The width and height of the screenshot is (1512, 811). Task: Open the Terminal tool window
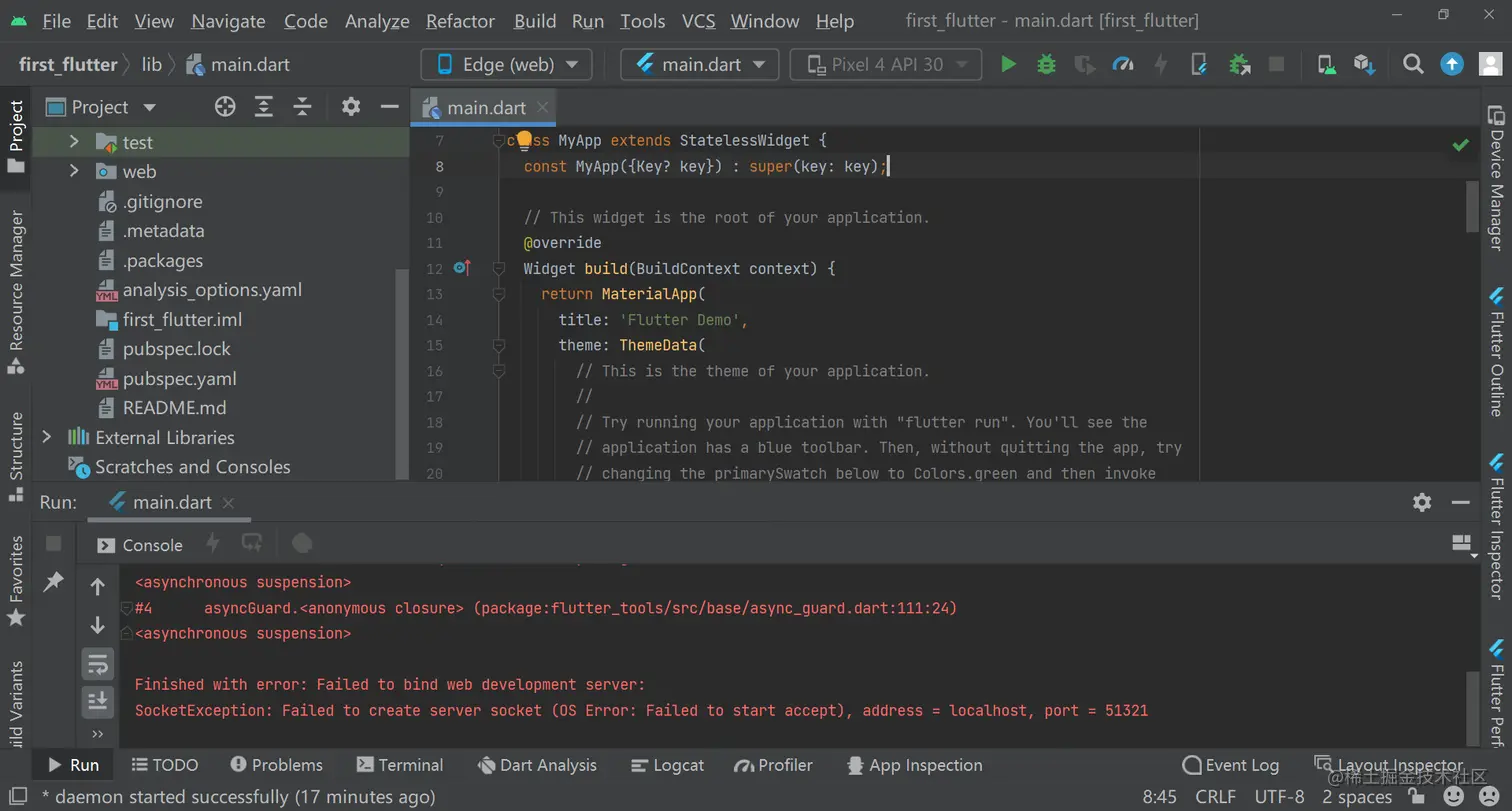(400, 765)
